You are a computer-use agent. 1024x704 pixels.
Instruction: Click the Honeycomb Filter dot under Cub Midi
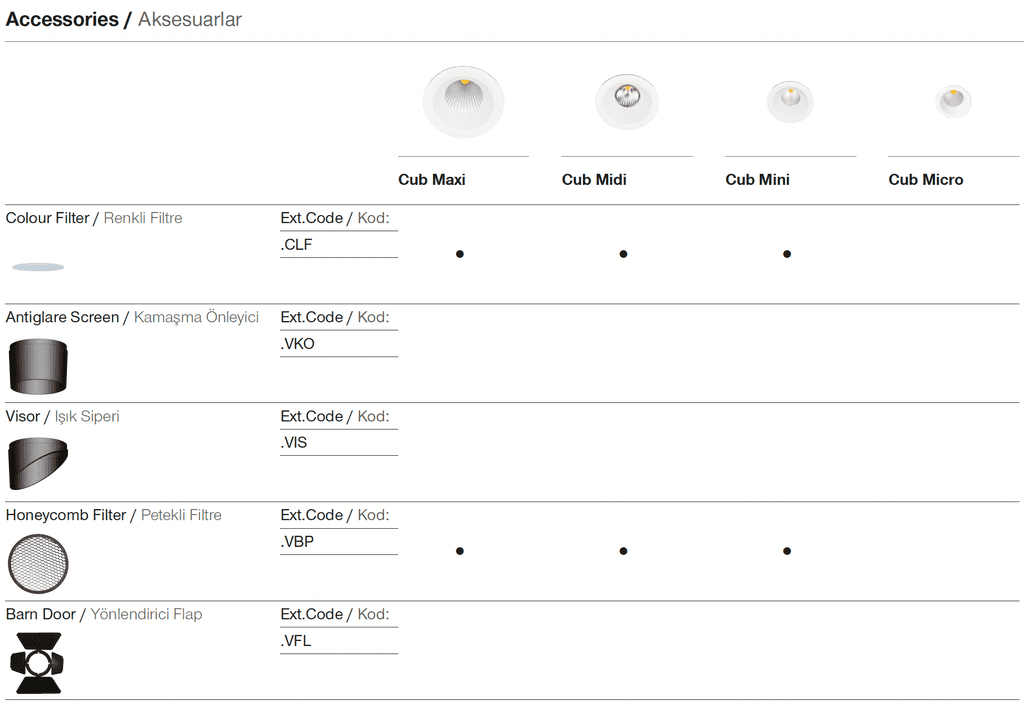point(624,551)
